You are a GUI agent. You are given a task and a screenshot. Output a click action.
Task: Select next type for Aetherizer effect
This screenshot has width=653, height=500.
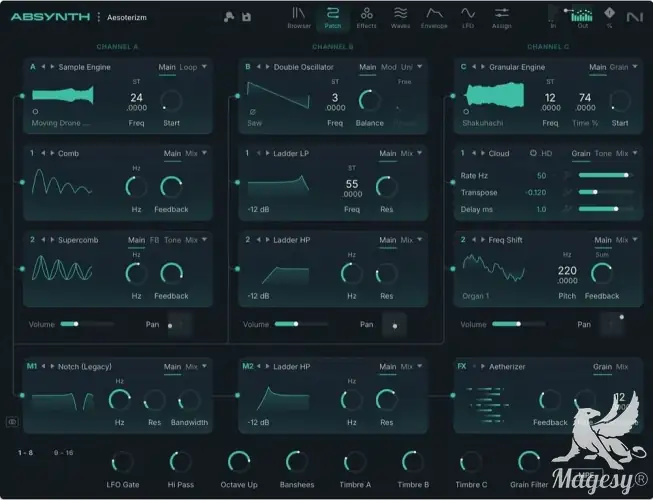click(x=483, y=366)
